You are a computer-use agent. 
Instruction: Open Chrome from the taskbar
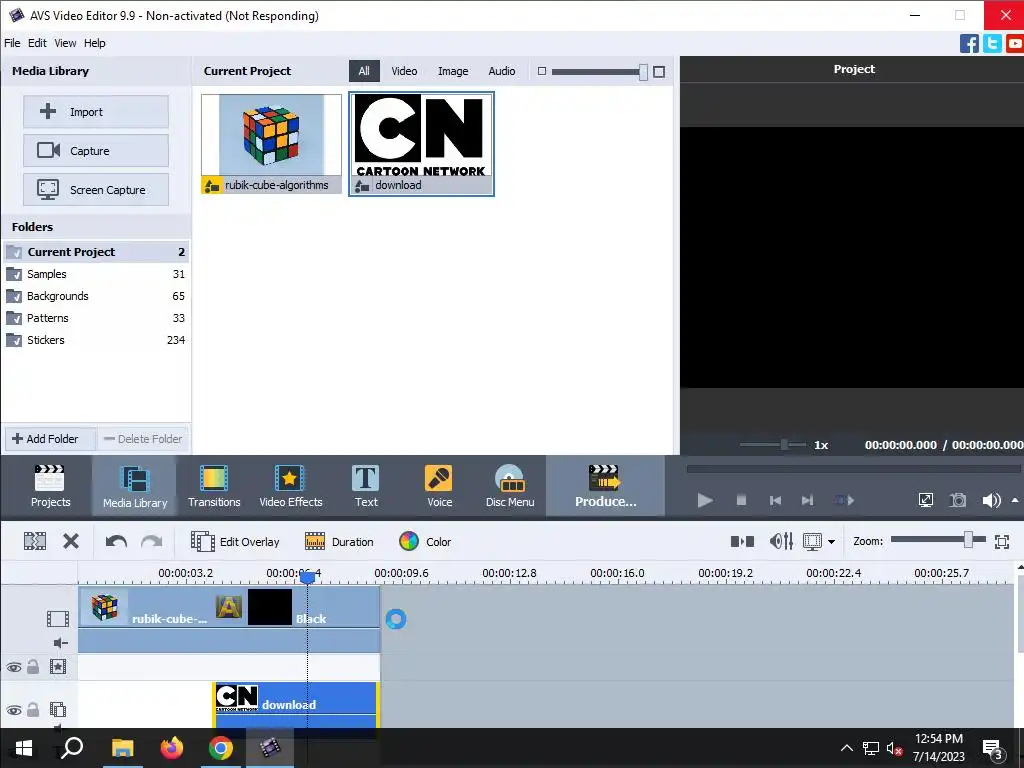coord(221,748)
